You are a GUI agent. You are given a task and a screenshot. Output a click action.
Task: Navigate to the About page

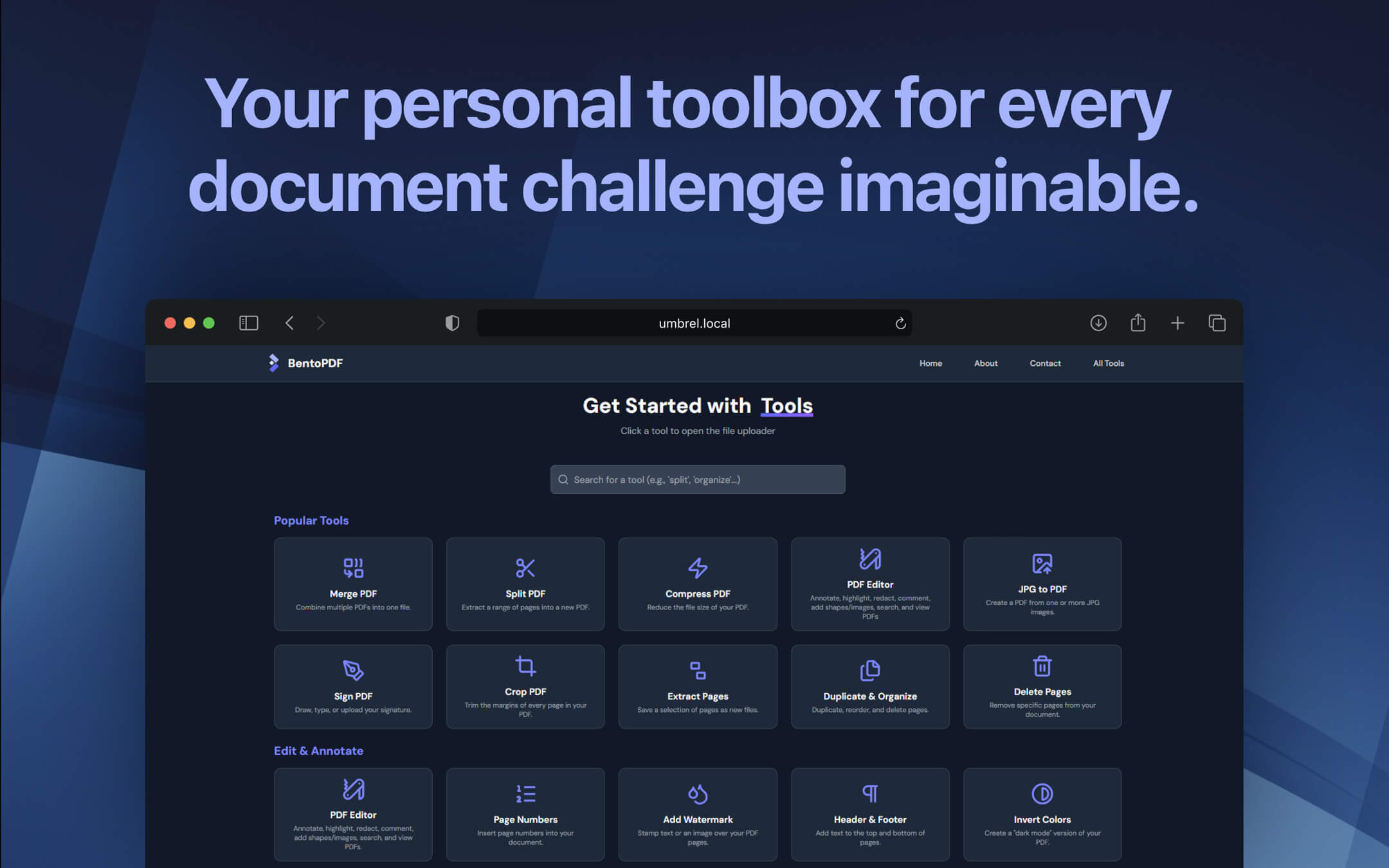(986, 363)
